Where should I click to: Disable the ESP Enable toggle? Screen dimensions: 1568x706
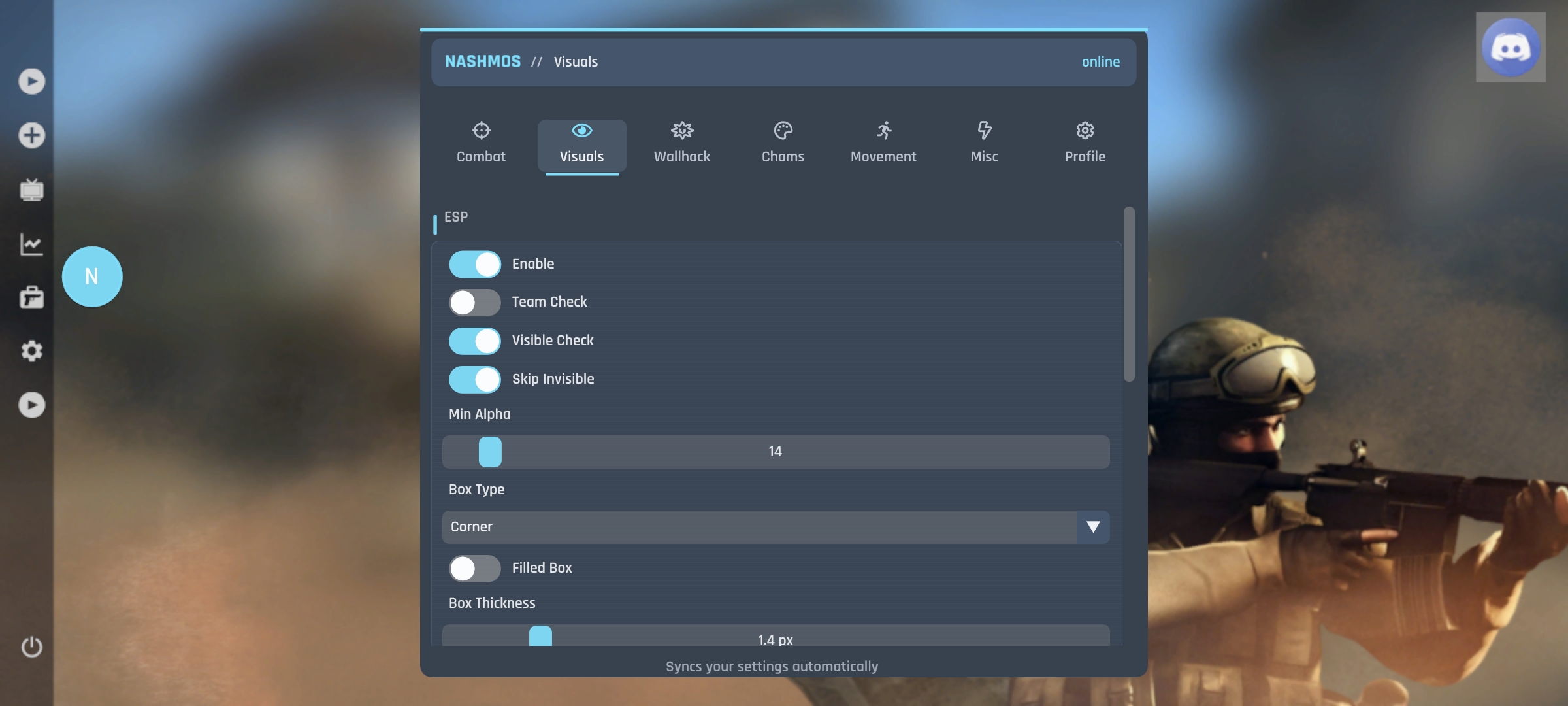click(475, 264)
